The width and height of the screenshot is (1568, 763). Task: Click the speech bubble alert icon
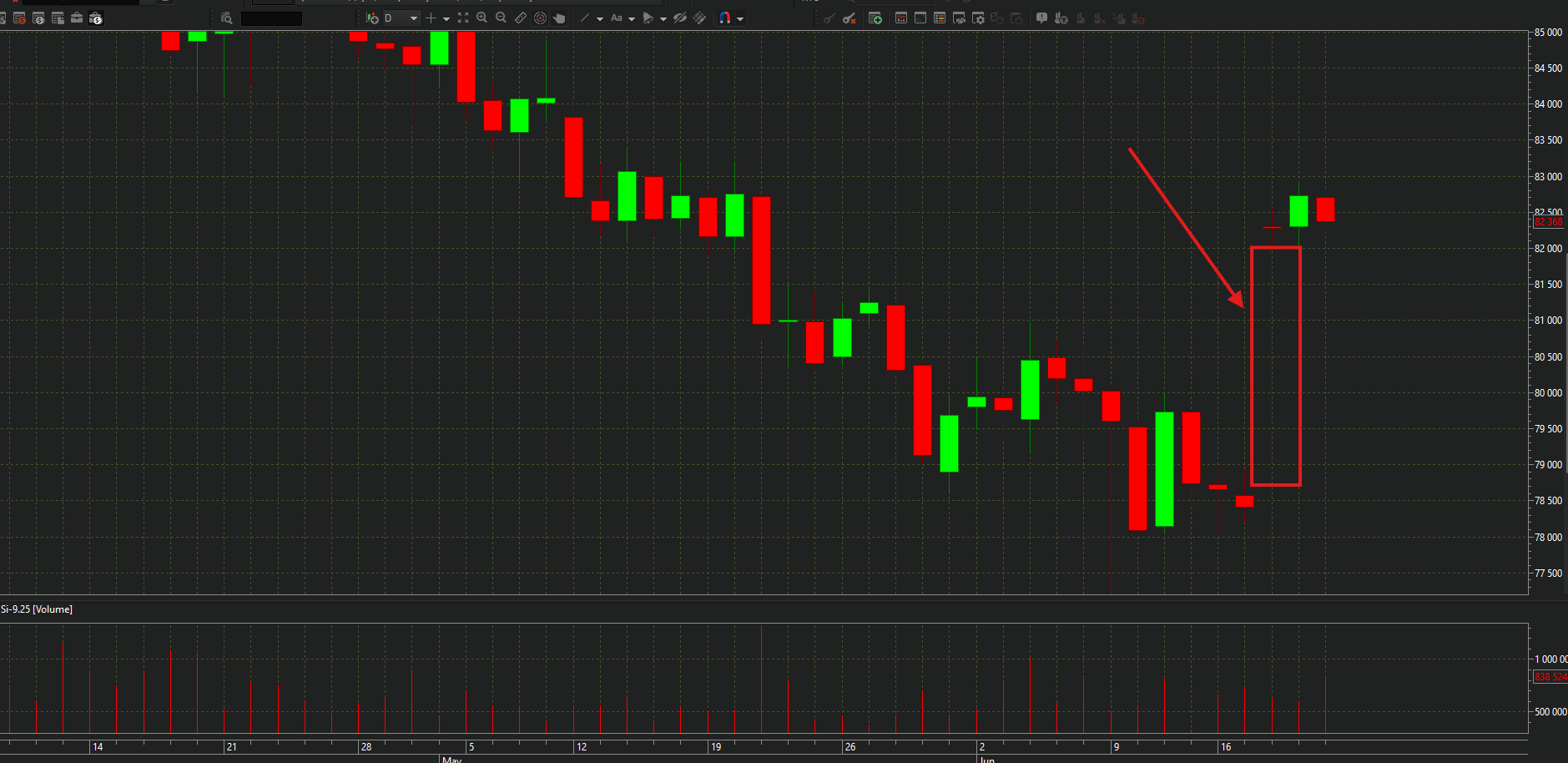point(1041,18)
